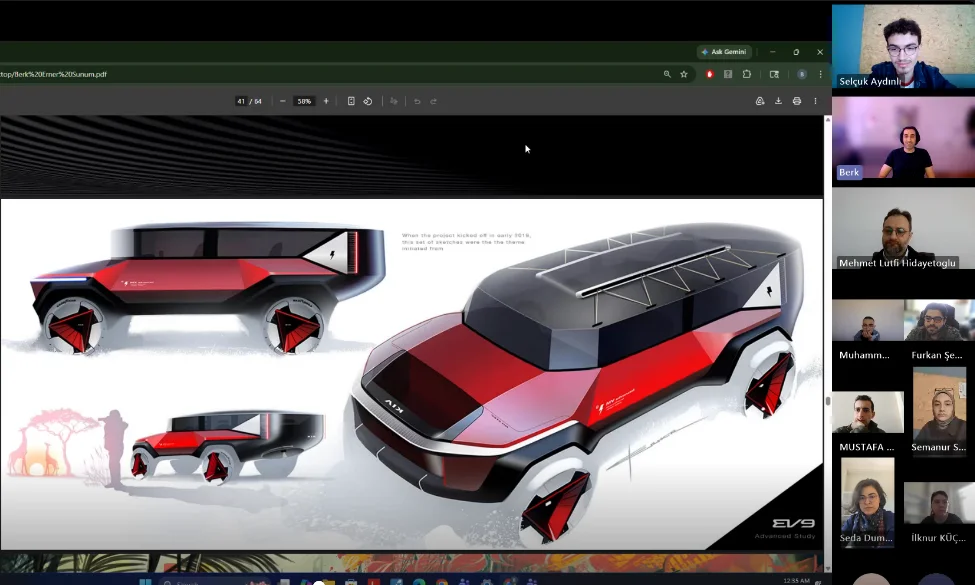Open PDF viewer more actions menu
Viewport: 975px width, 585px height.
pyautogui.click(x=815, y=101)
